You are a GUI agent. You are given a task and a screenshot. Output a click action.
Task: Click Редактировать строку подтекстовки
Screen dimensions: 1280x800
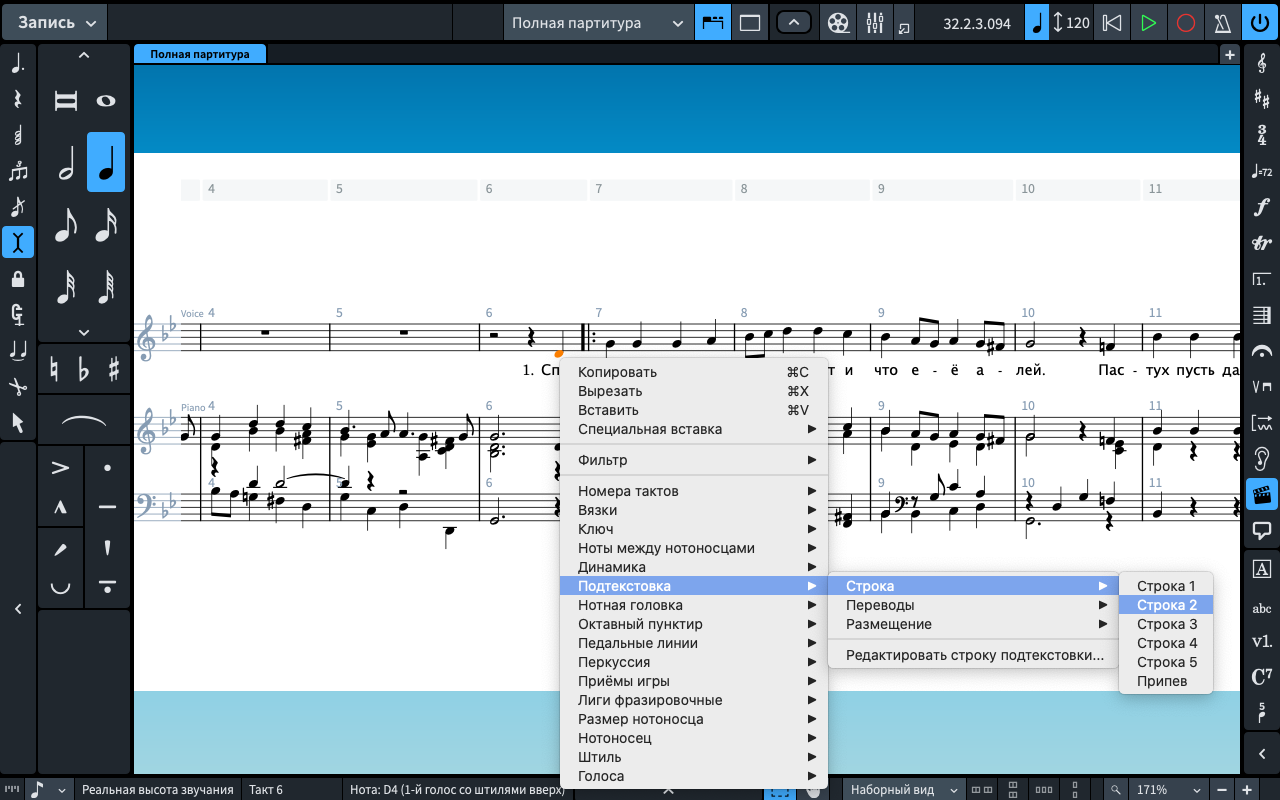pos(974,655)
